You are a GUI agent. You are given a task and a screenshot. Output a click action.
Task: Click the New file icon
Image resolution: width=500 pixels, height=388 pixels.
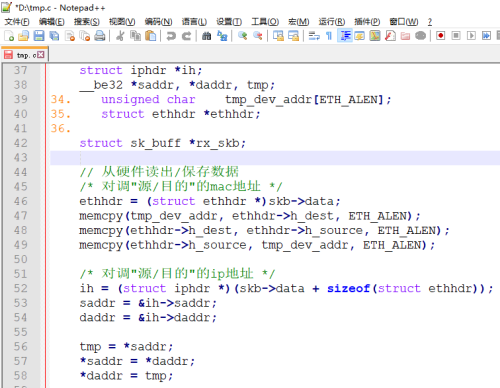pyautogui.click(x=9, y=36)
